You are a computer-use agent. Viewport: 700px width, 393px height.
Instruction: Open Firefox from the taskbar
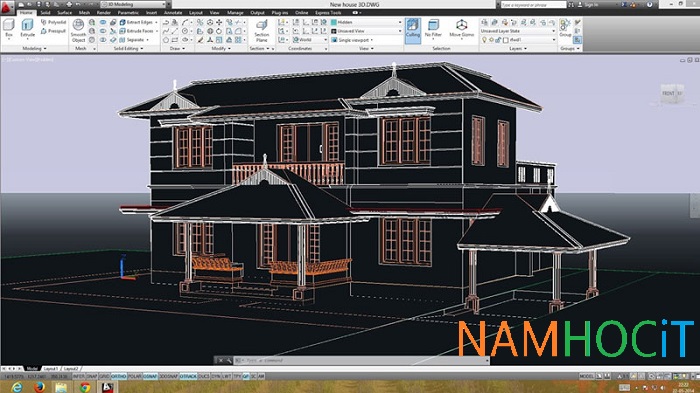point(39,387)
